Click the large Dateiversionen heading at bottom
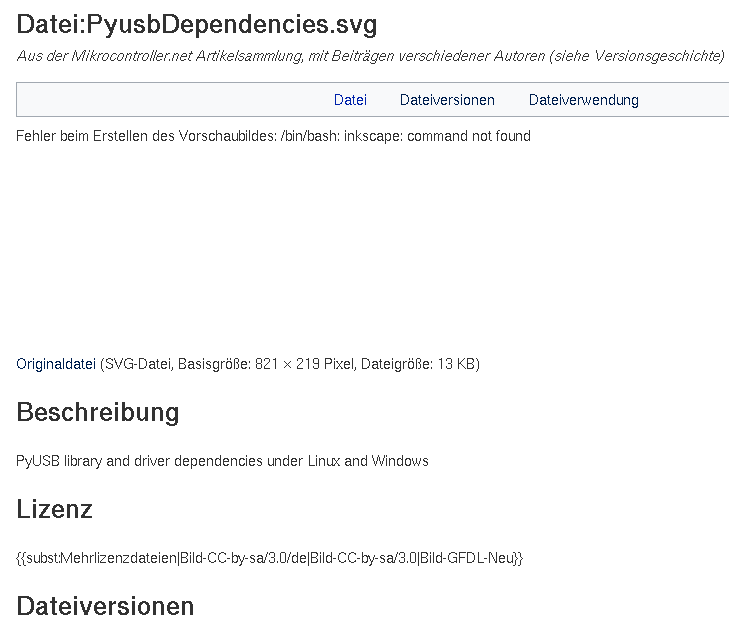The height and width of the screenshot is (633, 729). click(x=105, y=607)
